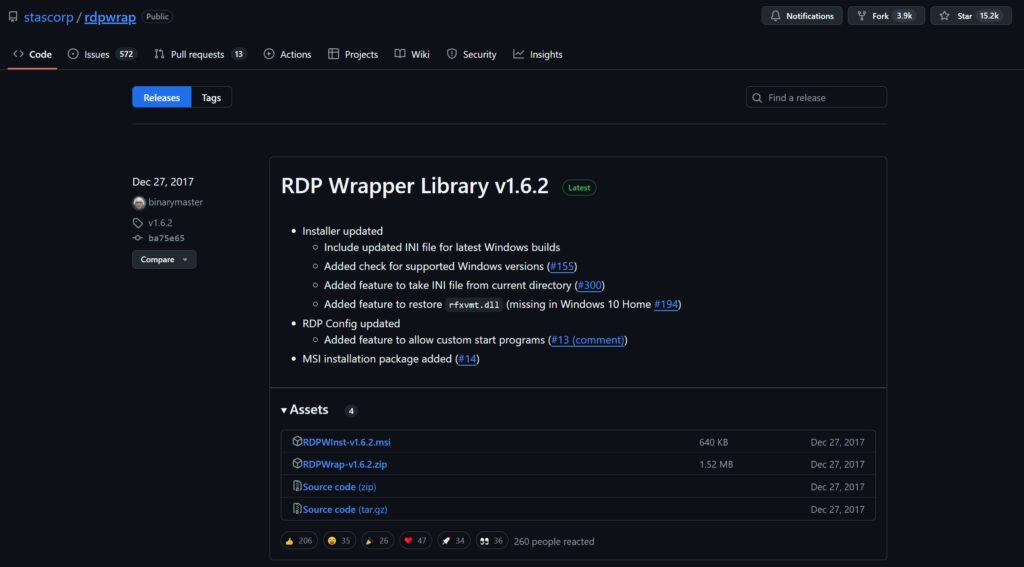This screenshot has height=567, width=1024.
Task: Open the Wiki tab
Action: 412,54
